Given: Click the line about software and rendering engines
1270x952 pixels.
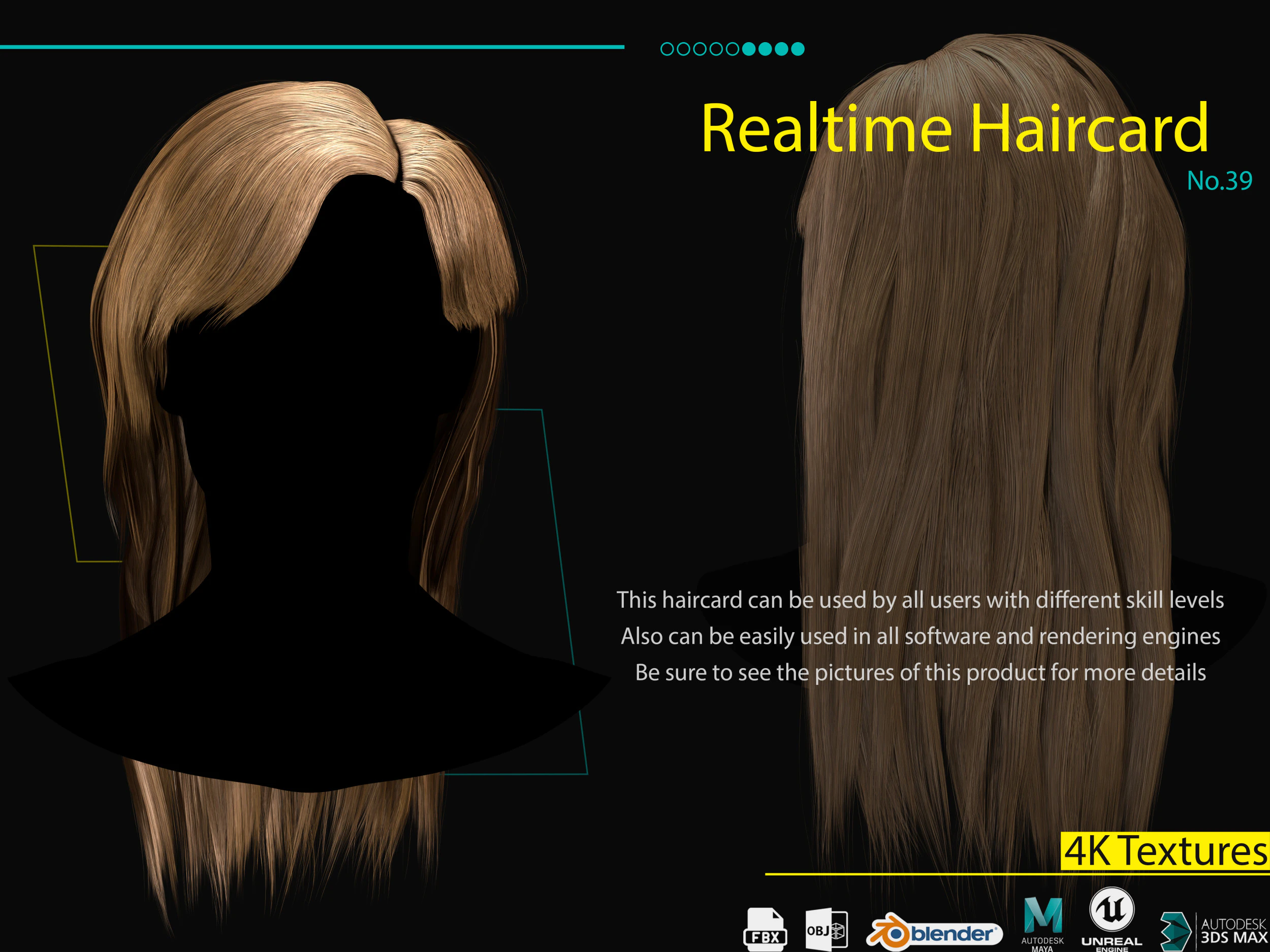Looking at the screenshot, I should point(920,636).
